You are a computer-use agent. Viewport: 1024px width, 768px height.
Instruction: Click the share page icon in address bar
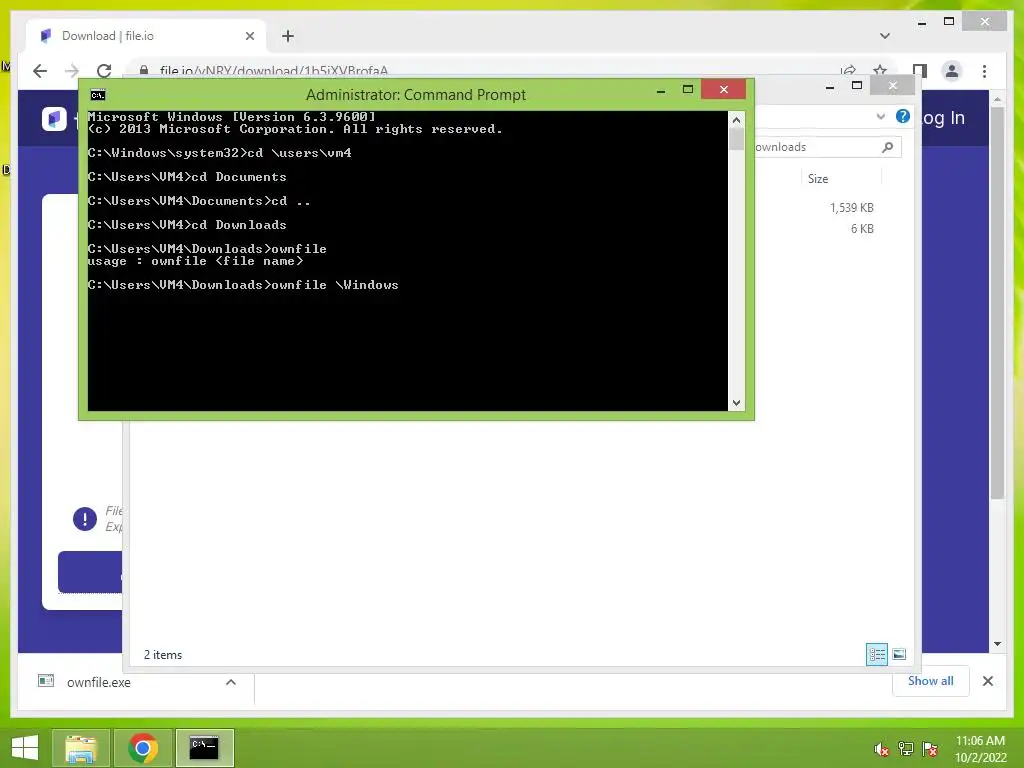click(848, 70)
